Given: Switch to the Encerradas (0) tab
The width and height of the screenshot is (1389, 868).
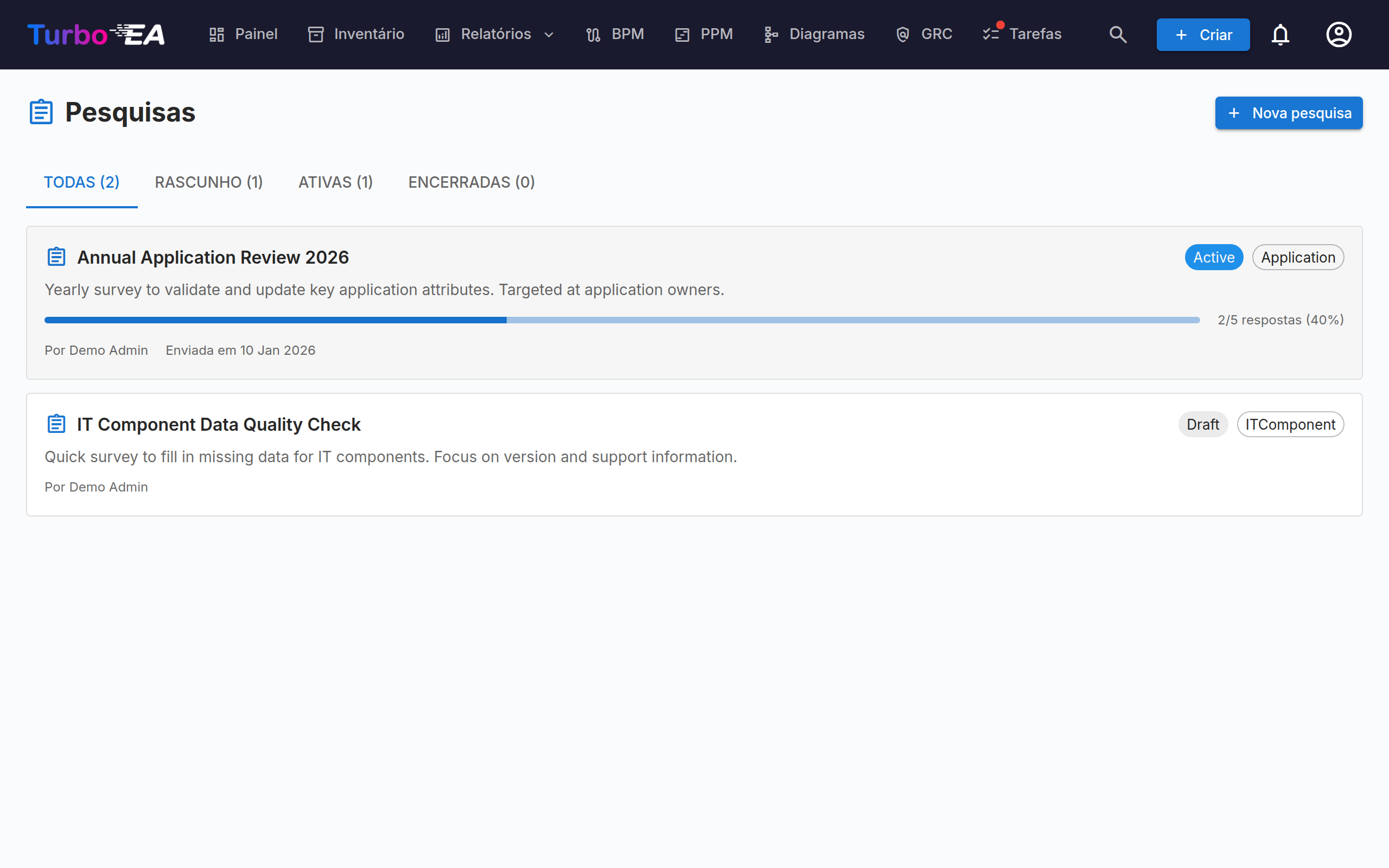Looking at the screenshot, I should click(x=472, y=182).
